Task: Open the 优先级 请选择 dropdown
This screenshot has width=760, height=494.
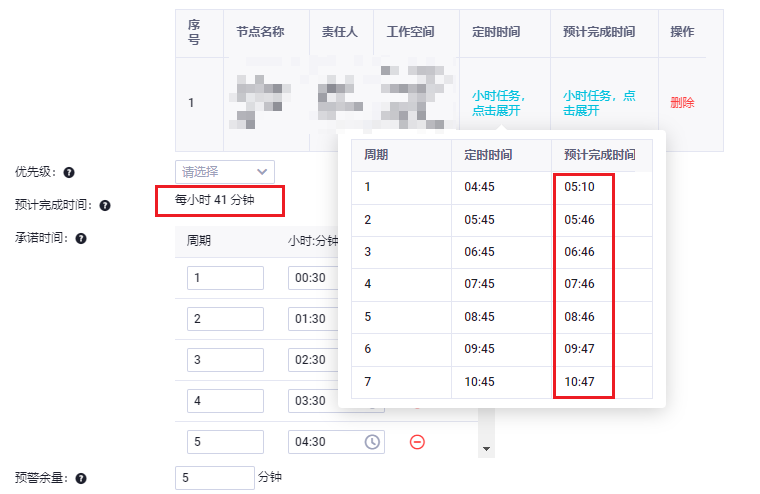Action: [x=224, y=172]
